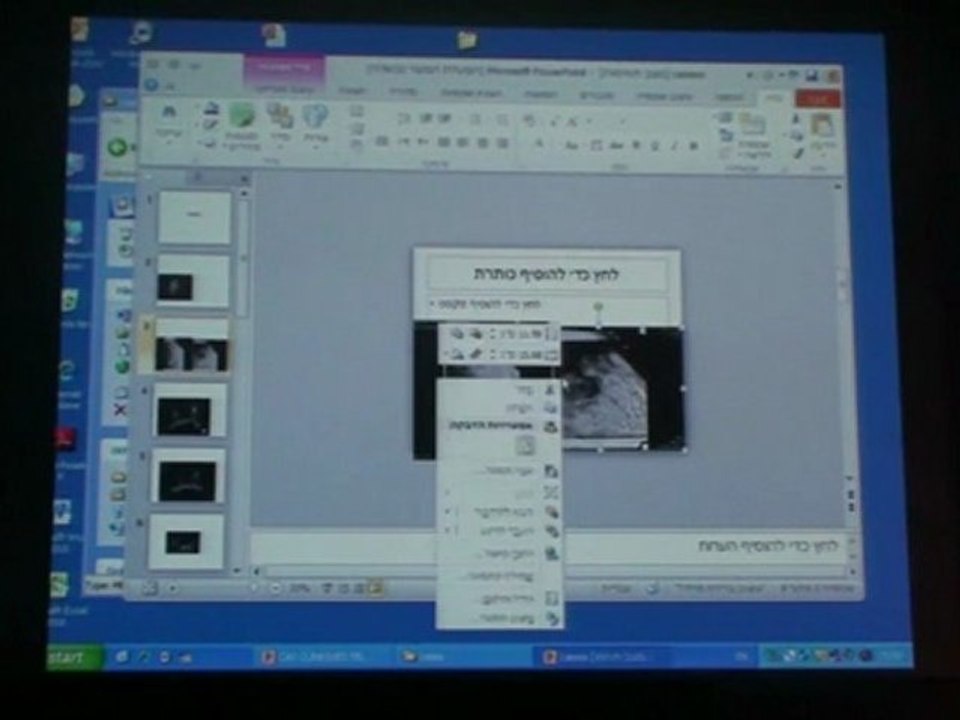Click the 20% zoom level in the status bar
960x720 pixels.
pyautogui.click(x=299, y=588)
